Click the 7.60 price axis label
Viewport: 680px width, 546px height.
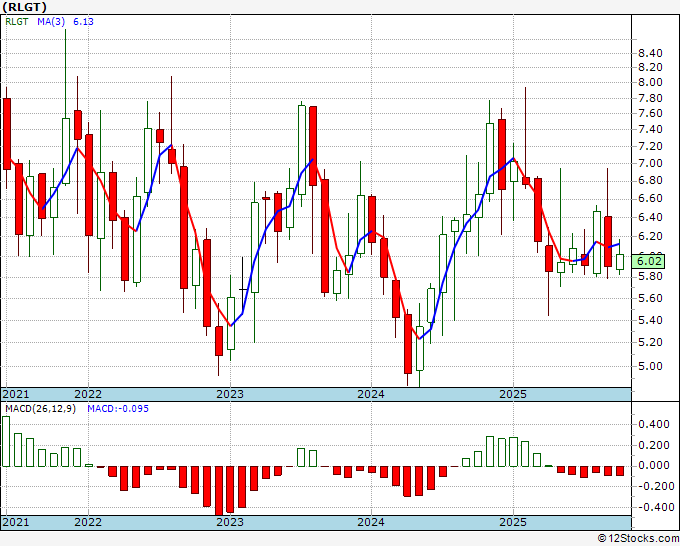650,114
